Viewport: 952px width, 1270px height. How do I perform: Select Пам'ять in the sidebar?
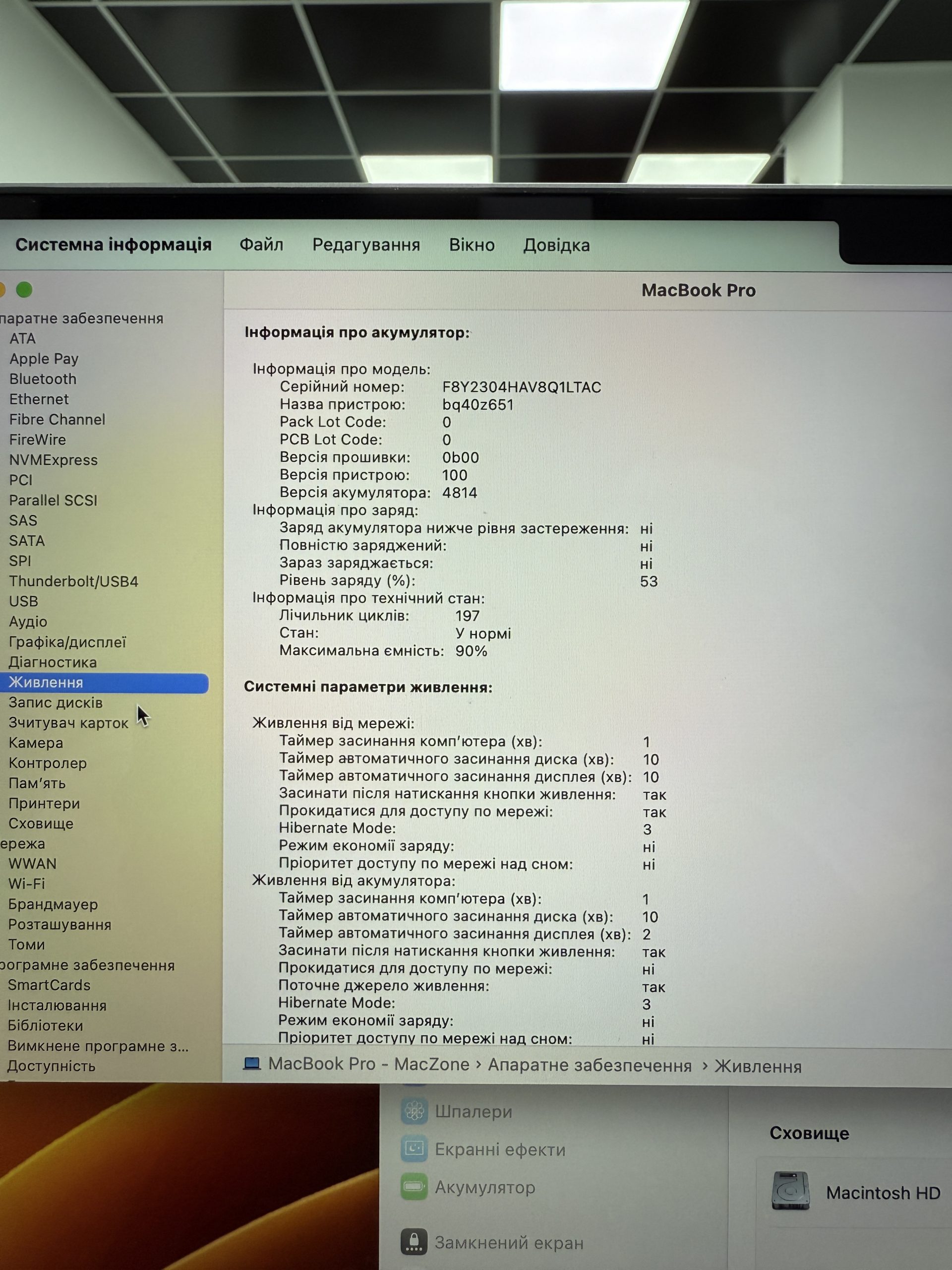pyautogui.click(x=37, y=783)
